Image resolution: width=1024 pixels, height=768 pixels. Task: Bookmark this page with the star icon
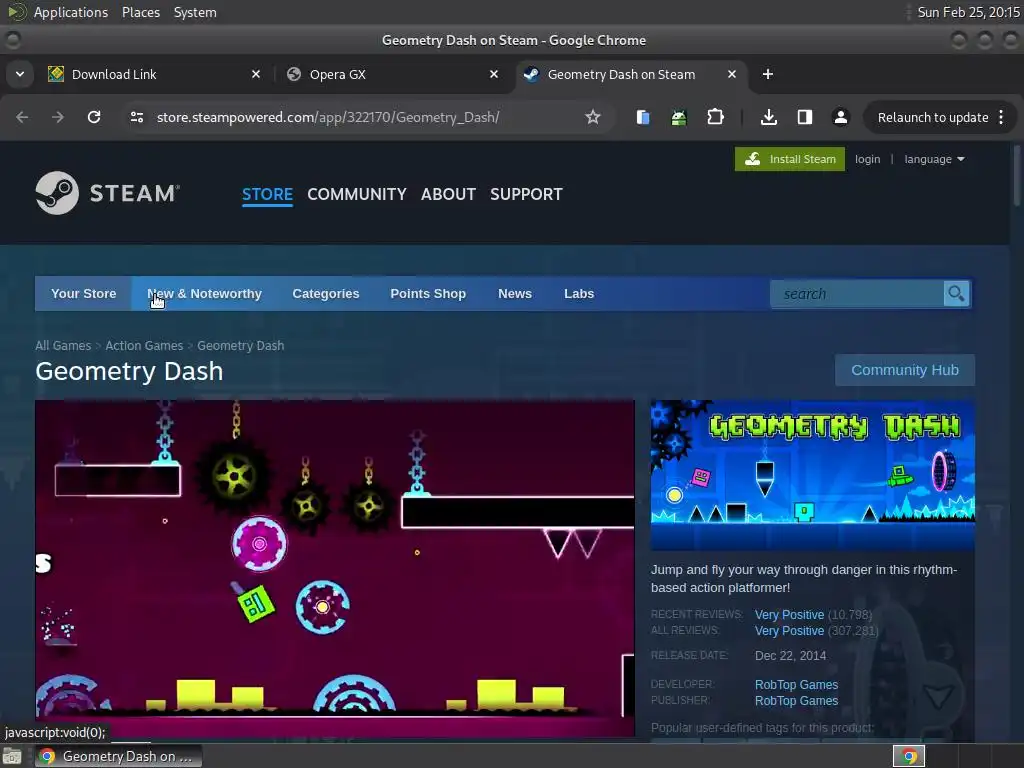[x=592, y=117]
